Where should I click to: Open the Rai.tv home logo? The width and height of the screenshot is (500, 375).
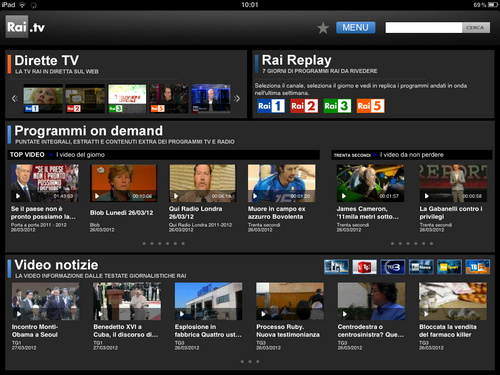(25, 27)
